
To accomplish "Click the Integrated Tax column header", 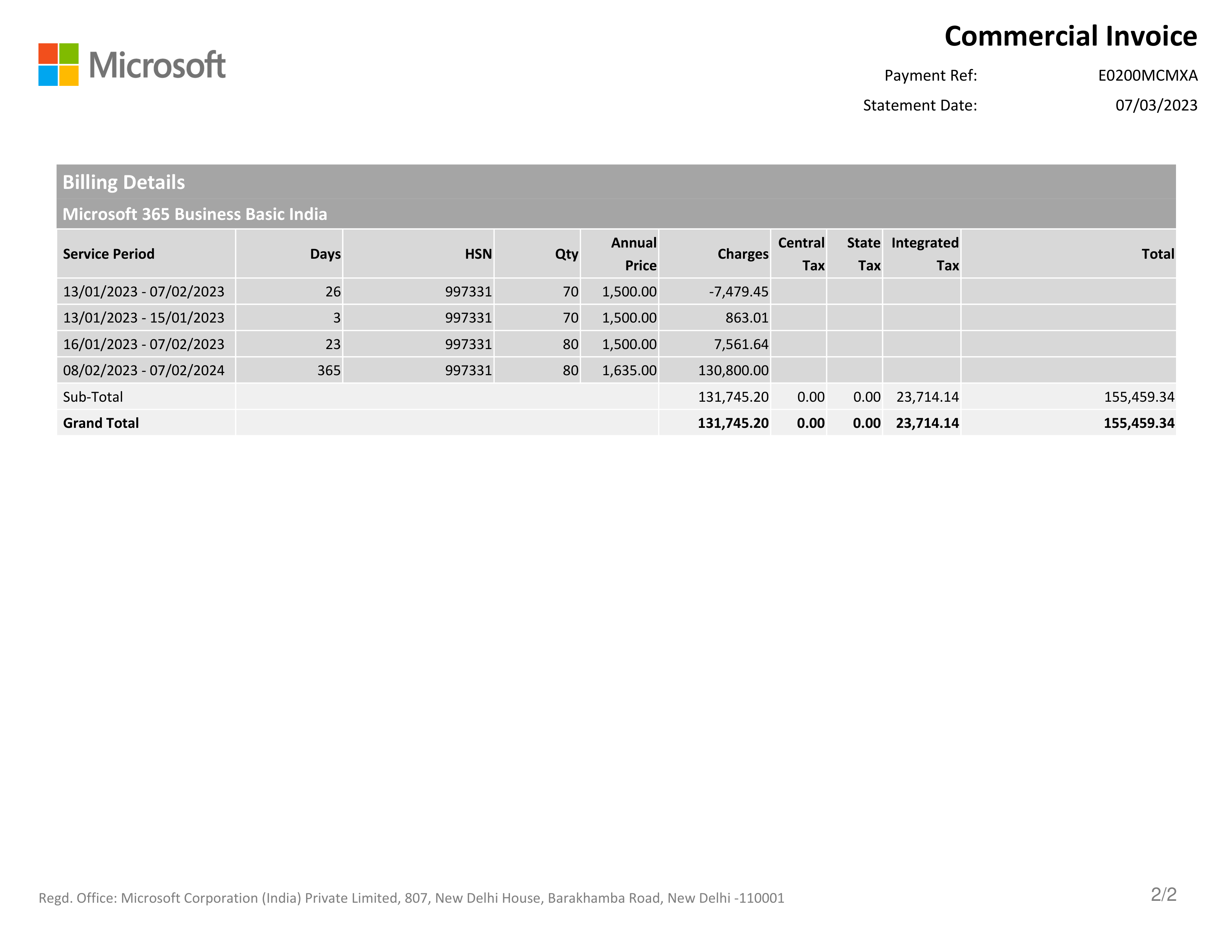I will coord(925,254).
